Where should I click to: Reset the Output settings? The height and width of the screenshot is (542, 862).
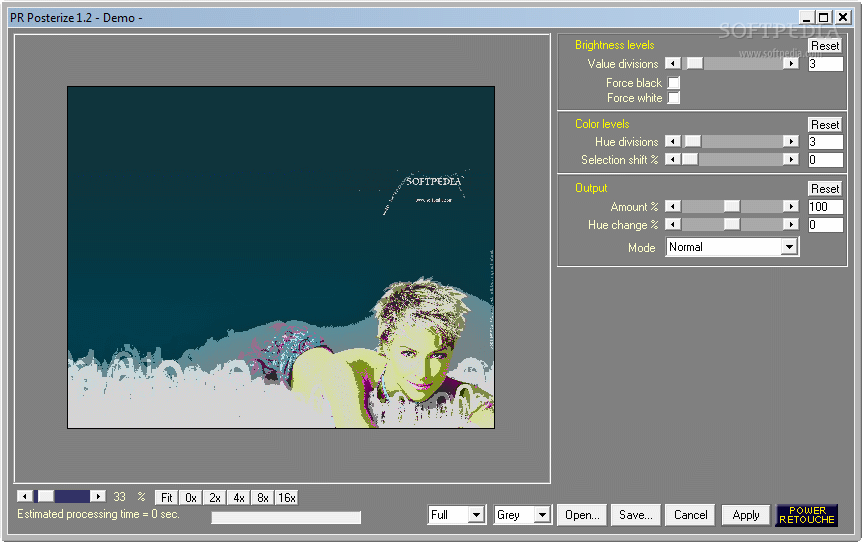click(825, 189)
